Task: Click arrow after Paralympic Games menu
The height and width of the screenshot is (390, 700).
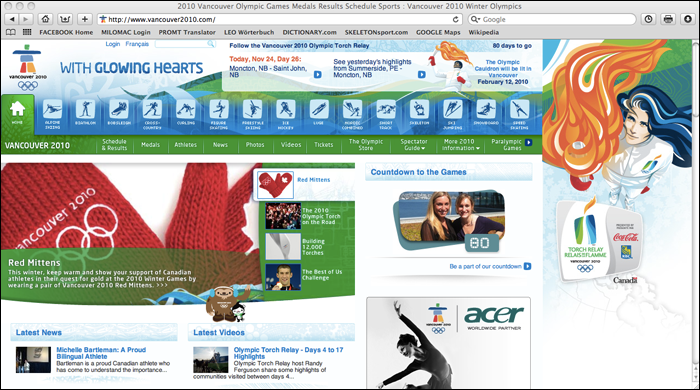Action: coord(529,142)
